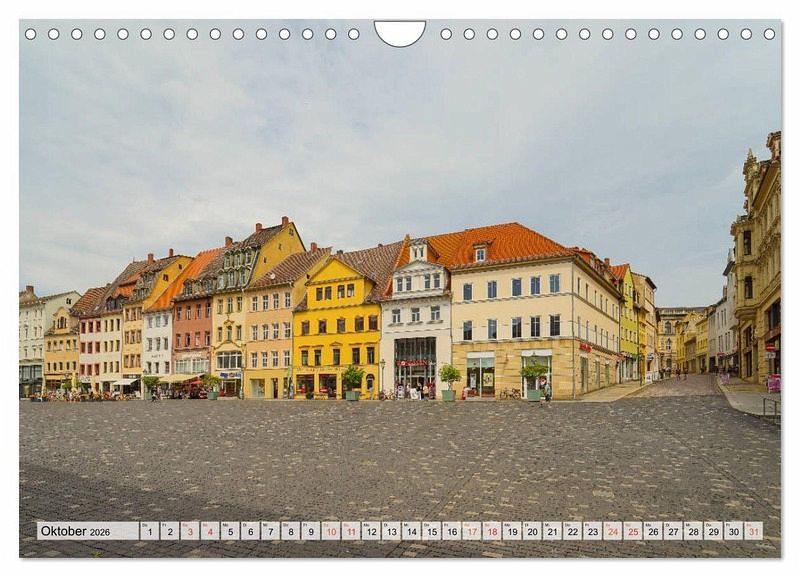The height and width of the screenshot is (577, 800).
Task: Select day 9 cell
Action: point(311,531)
